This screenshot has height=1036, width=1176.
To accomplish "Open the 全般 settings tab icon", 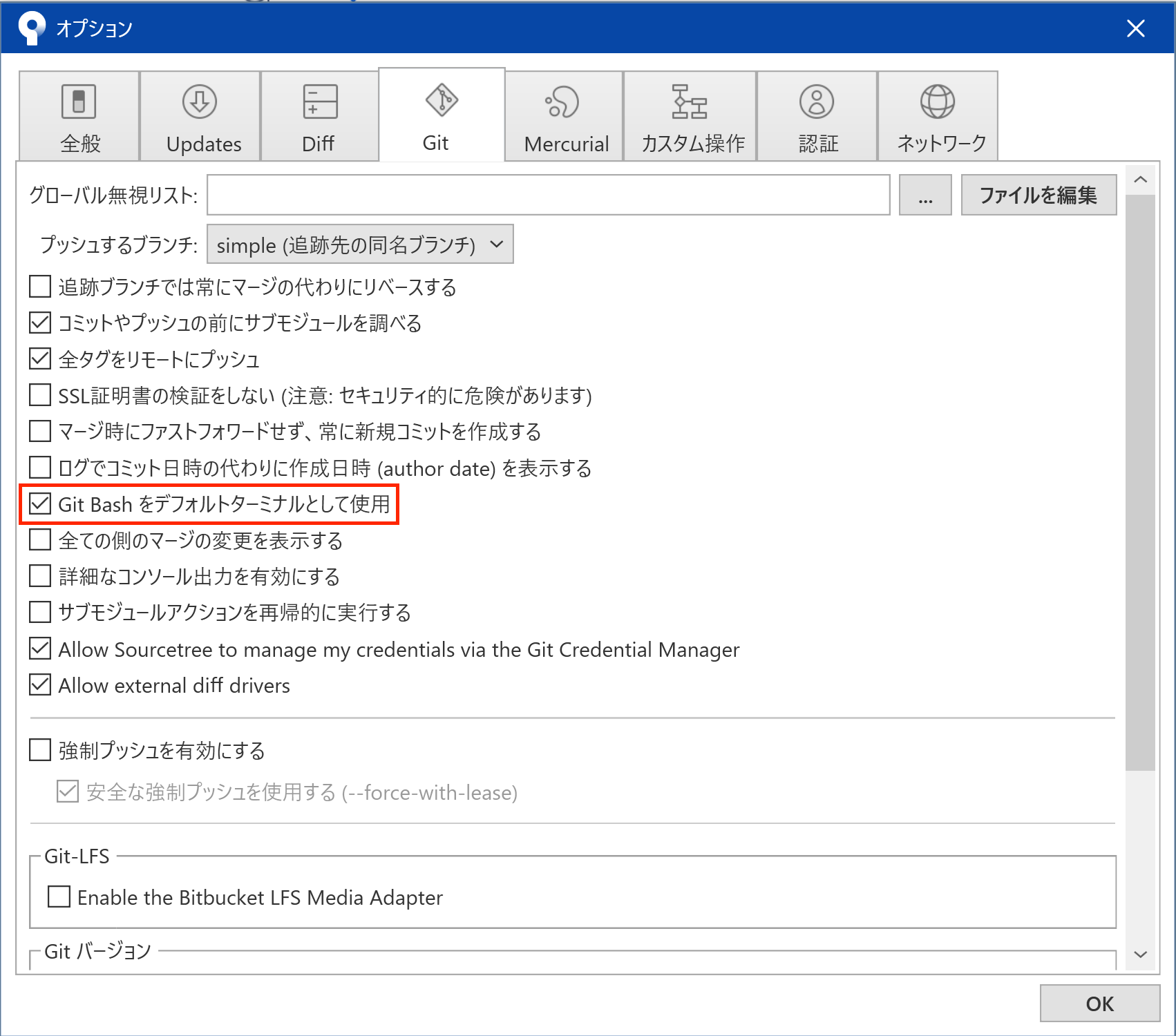I will (x=79, y=102).
